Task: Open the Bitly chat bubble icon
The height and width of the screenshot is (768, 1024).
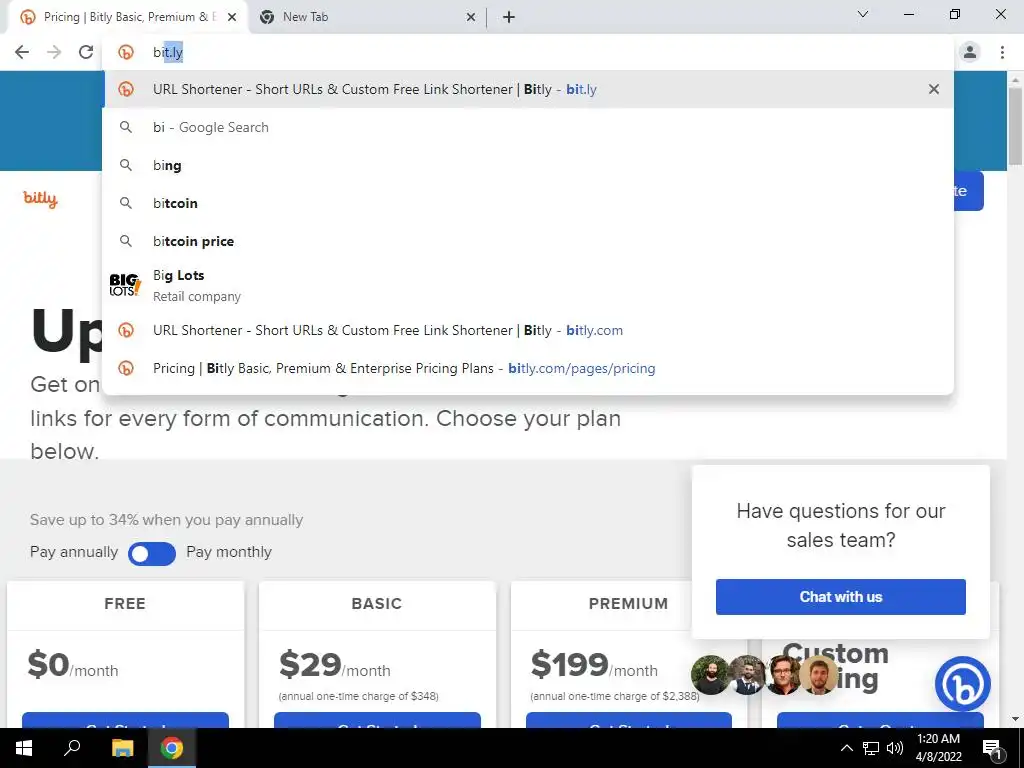Action: pos(963,684)
